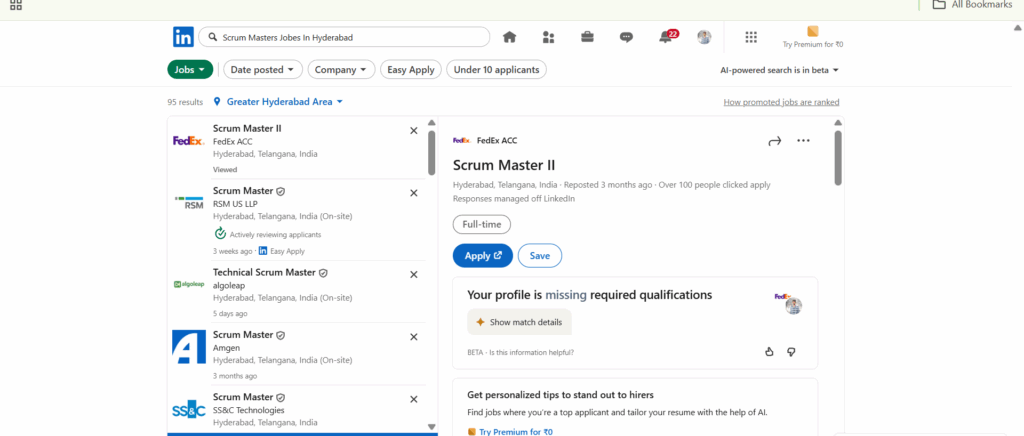Click the page scroll up arrow

tap(1017, 27)
